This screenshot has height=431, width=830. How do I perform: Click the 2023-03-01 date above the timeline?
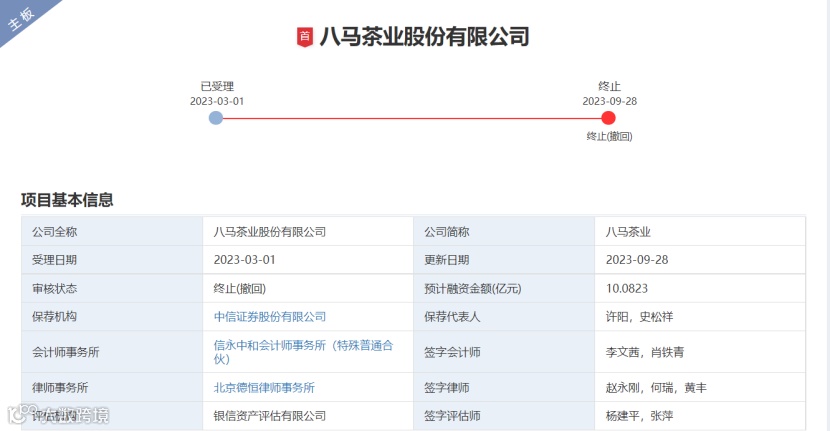pyautogui.click(x=217, y=101)
